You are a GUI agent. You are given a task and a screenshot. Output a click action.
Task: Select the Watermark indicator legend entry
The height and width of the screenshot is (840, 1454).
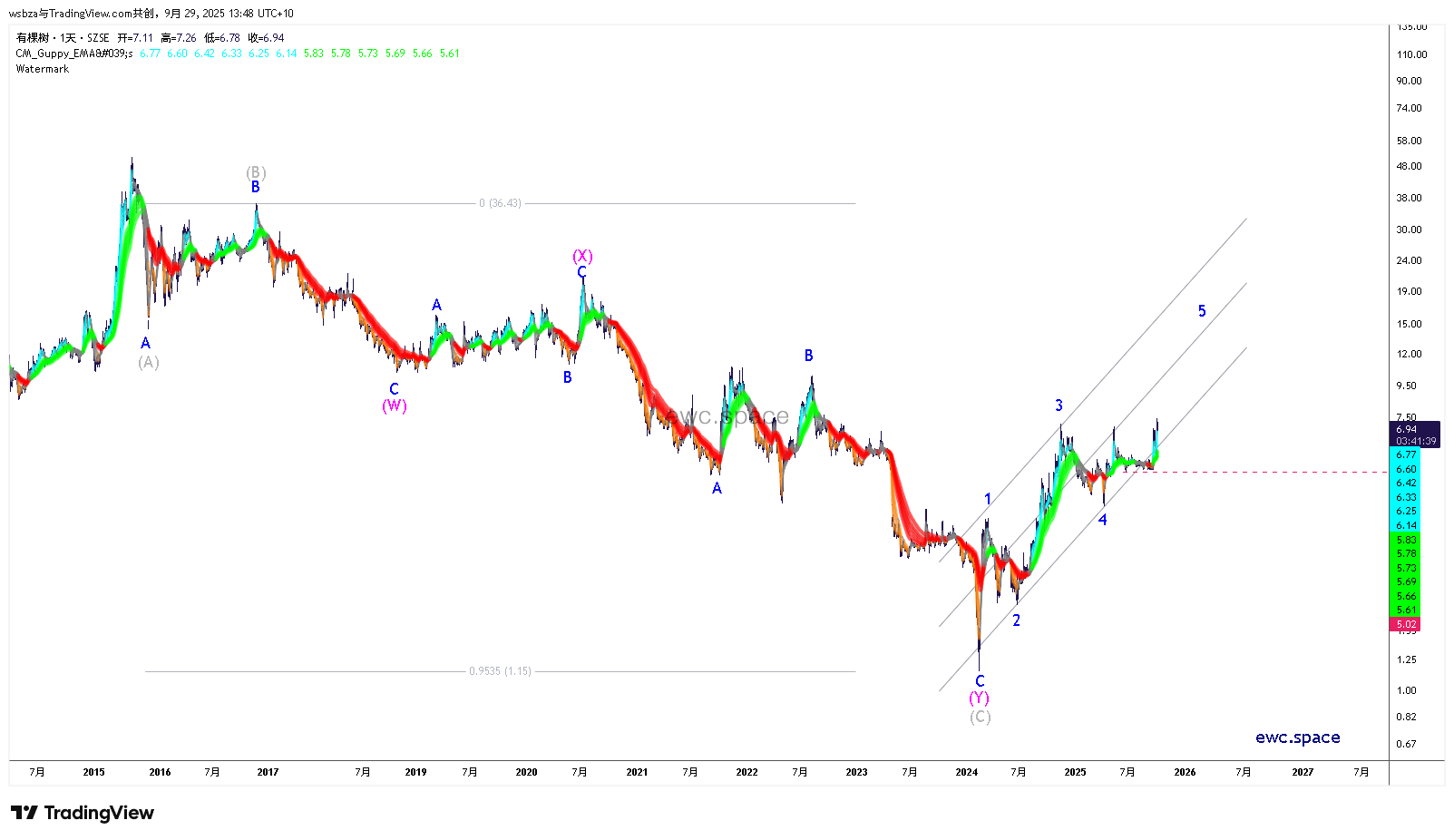pos(43,69)
